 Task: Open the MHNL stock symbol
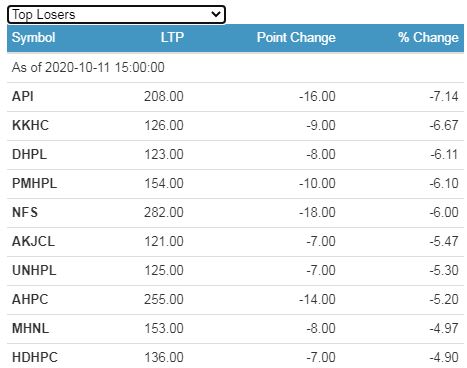coord(30,329)
